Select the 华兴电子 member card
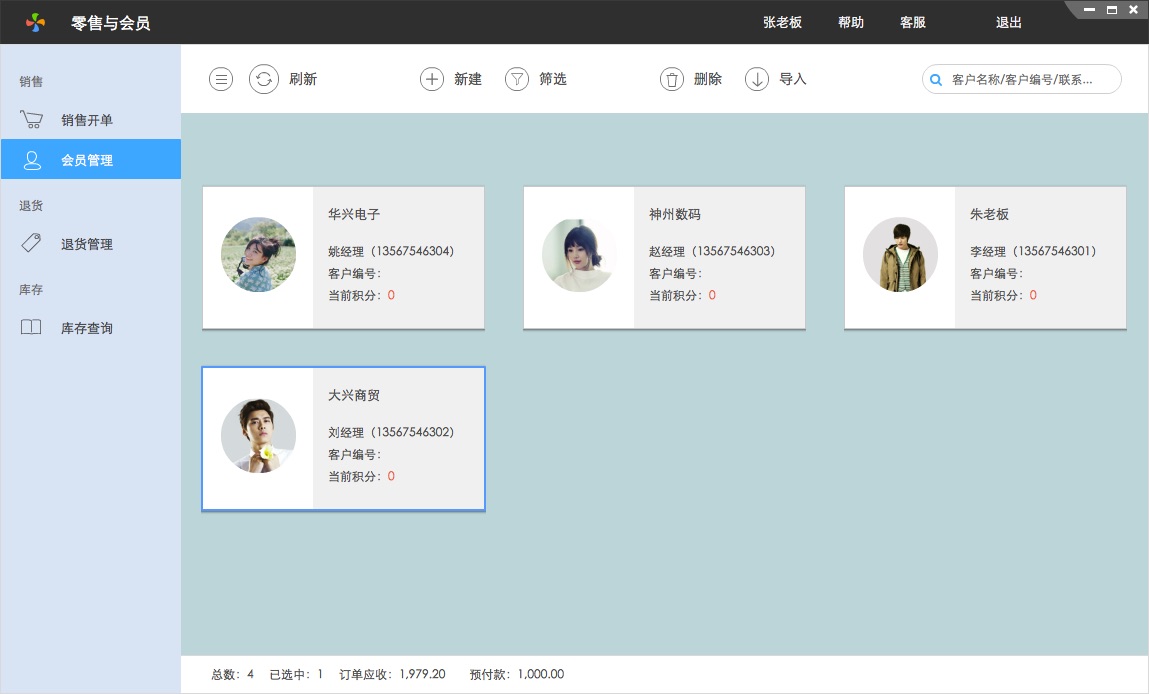The height and width of the screenshot is (694, 1149). 343,257
